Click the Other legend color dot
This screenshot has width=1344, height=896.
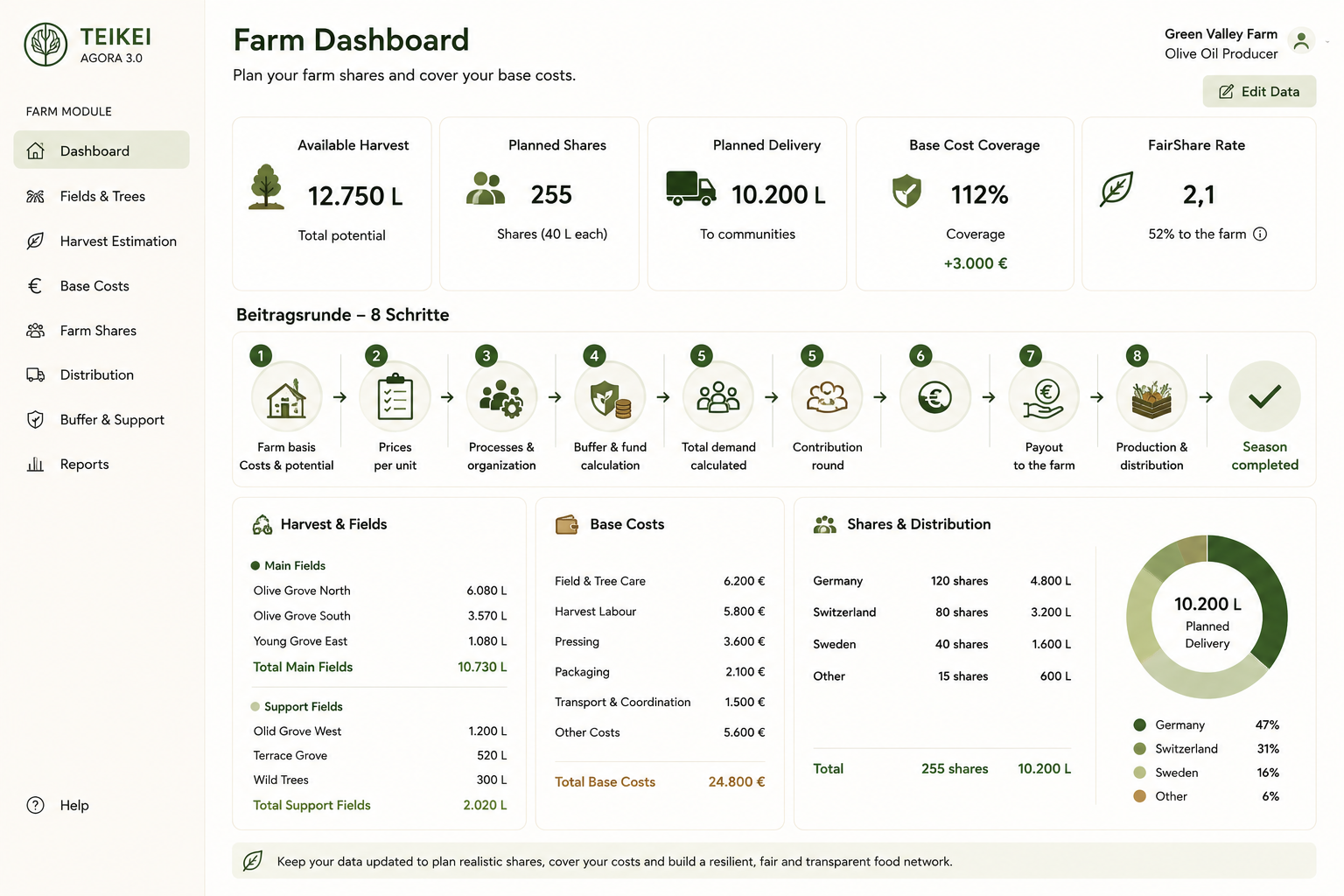1139,796
